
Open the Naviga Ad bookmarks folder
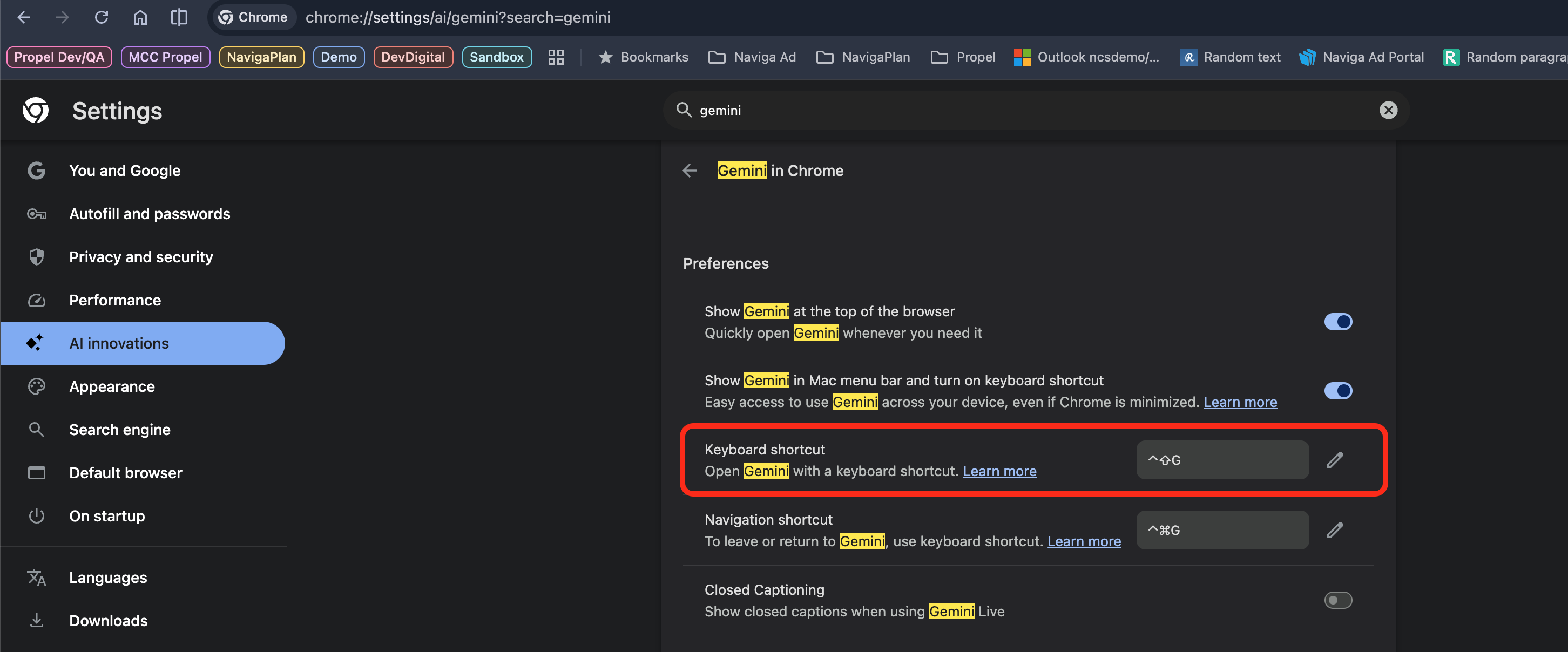pyautogui.click(x=752, y=57)
